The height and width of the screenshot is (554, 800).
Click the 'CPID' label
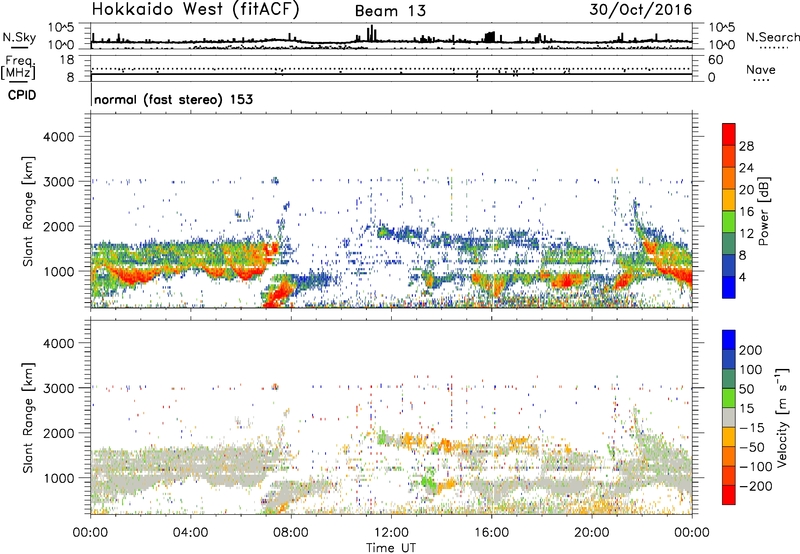22,95
